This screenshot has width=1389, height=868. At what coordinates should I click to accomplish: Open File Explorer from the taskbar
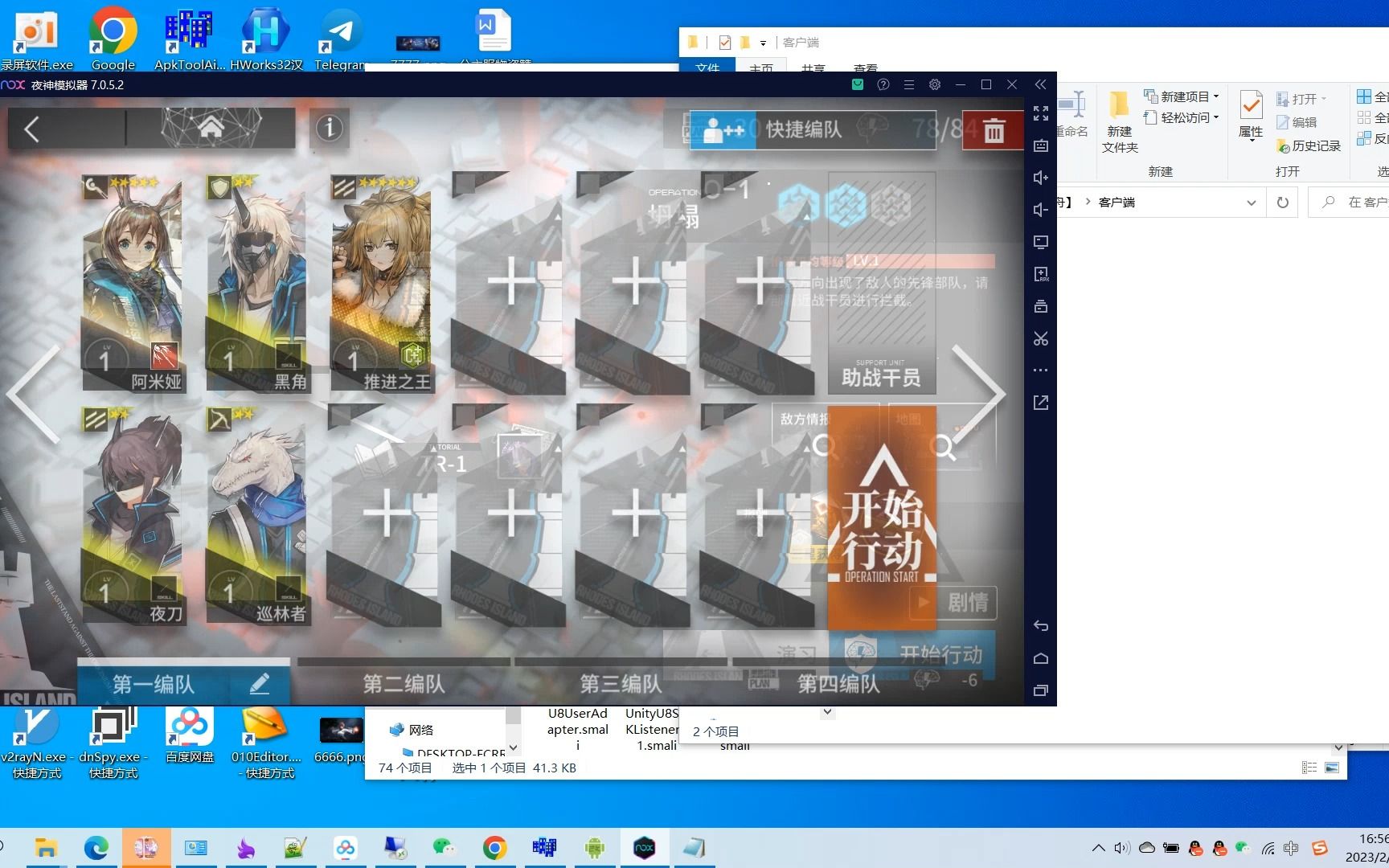point(46,848)
